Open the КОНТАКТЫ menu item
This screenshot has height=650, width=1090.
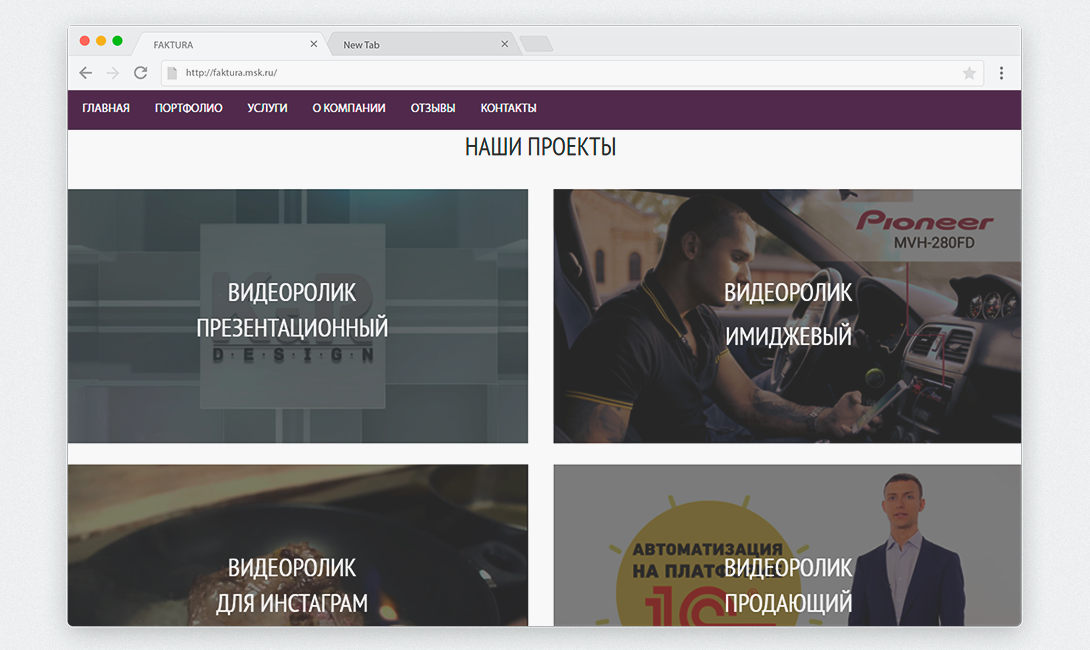click(508, 108)
